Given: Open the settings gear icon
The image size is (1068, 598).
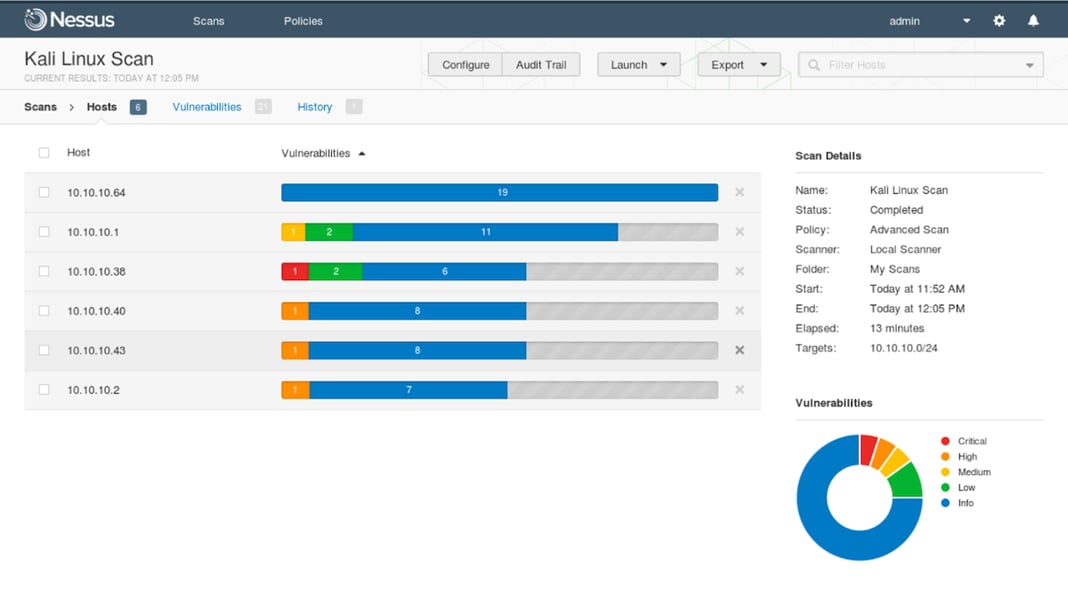Looking at the screenshot, I should click(998, 20).
